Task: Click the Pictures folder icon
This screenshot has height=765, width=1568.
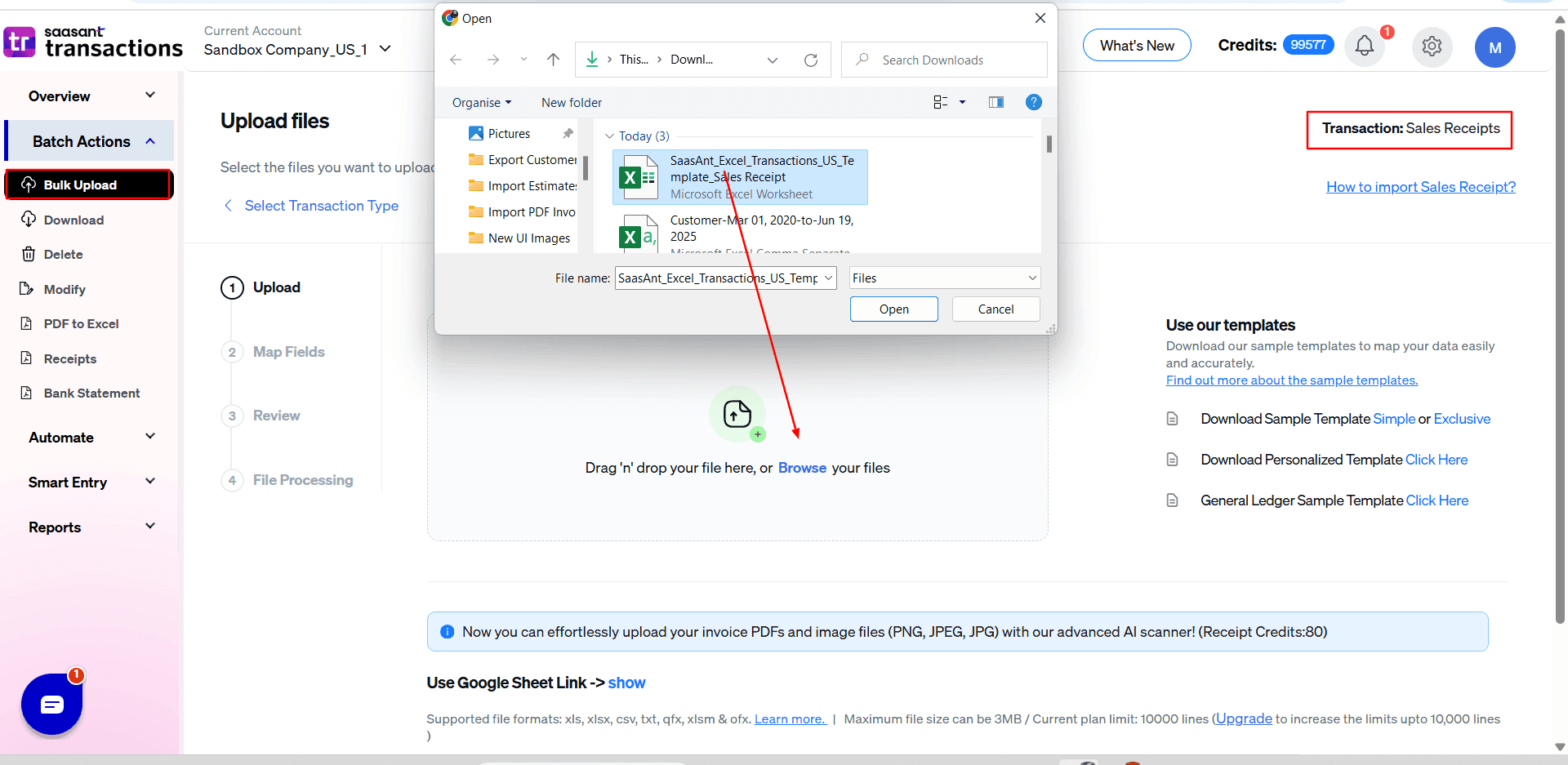Action: point(475,133)
